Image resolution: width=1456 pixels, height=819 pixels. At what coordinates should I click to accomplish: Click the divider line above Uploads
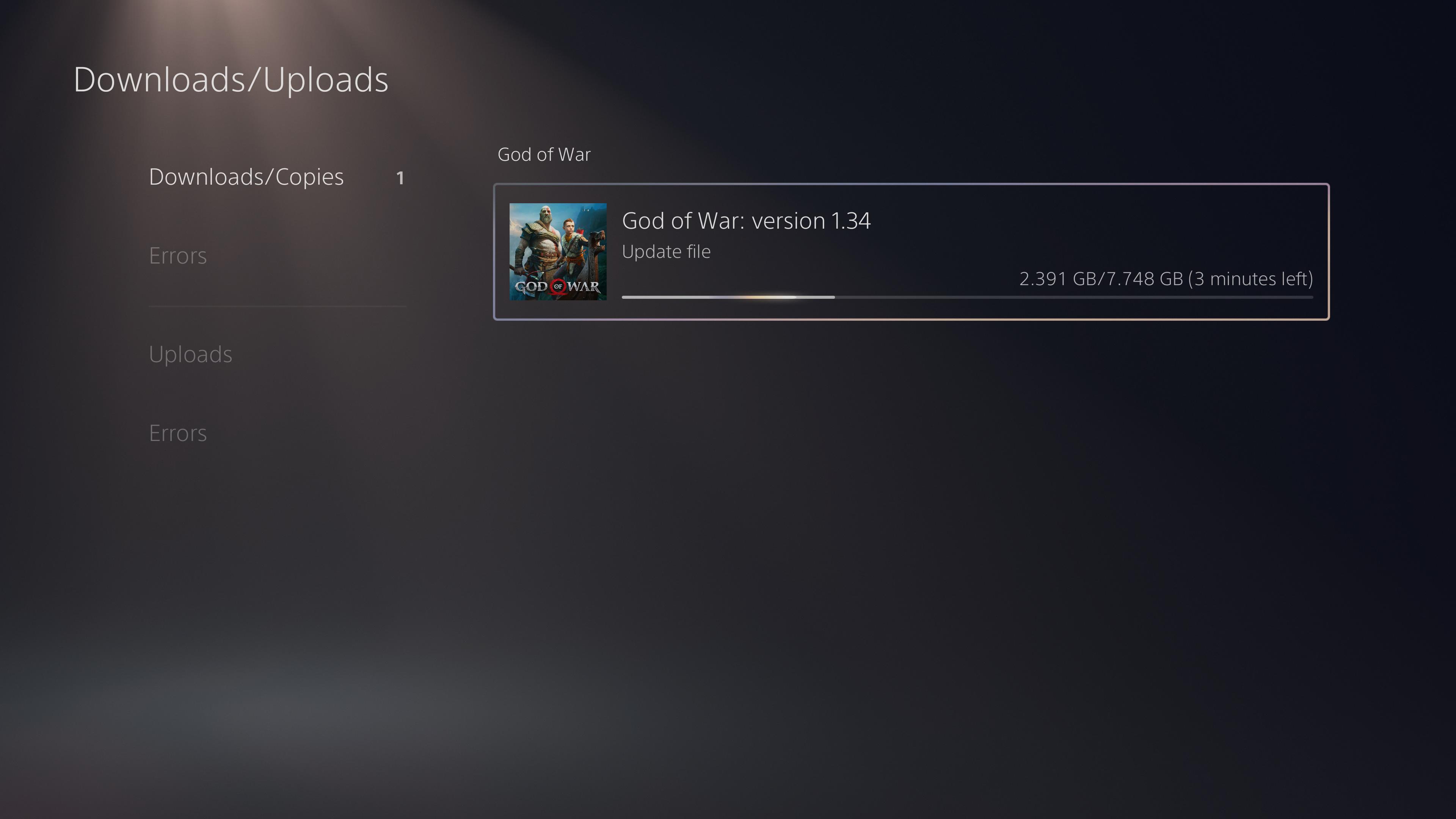click(x=278, y=306)
